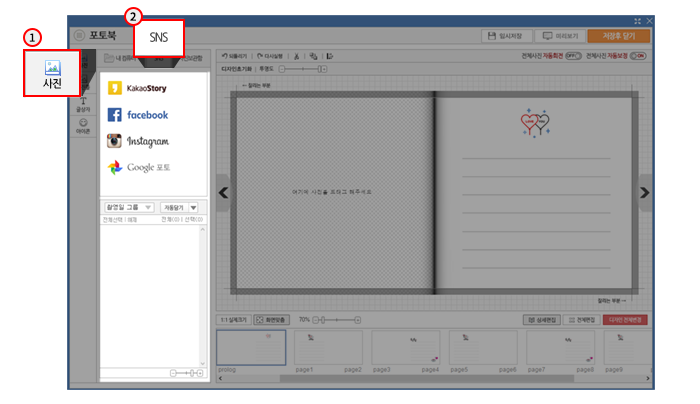Select the page7-page8 spread thumbnail
700x404 pixels.
560,348
